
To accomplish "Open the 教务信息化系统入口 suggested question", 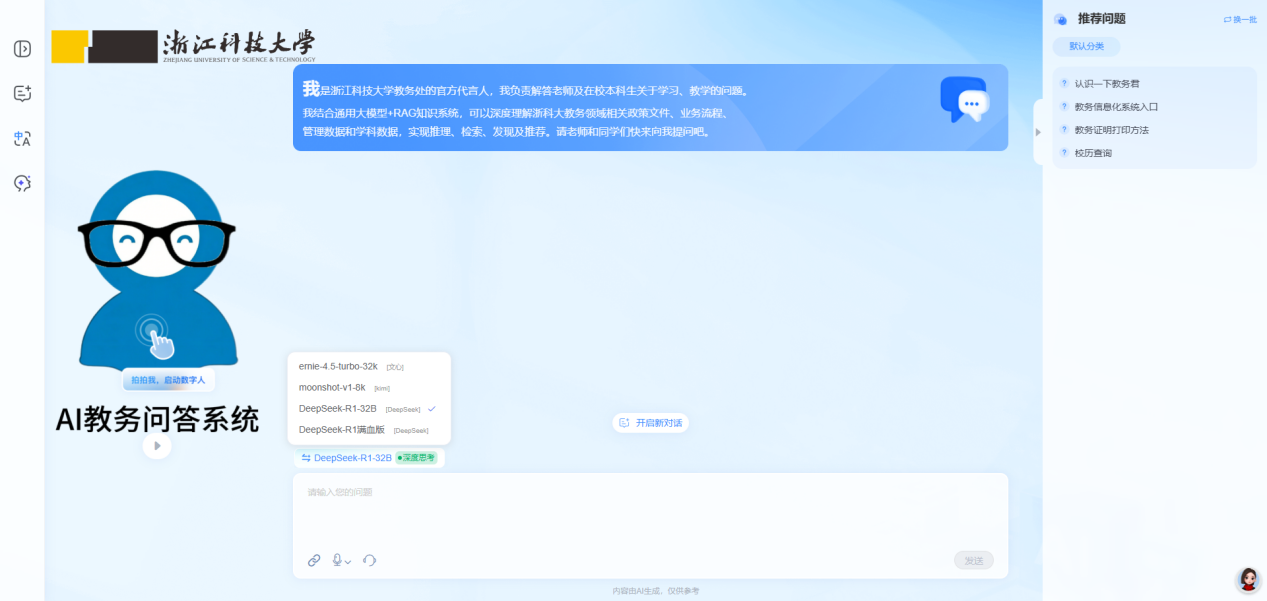I will 1116,107.
